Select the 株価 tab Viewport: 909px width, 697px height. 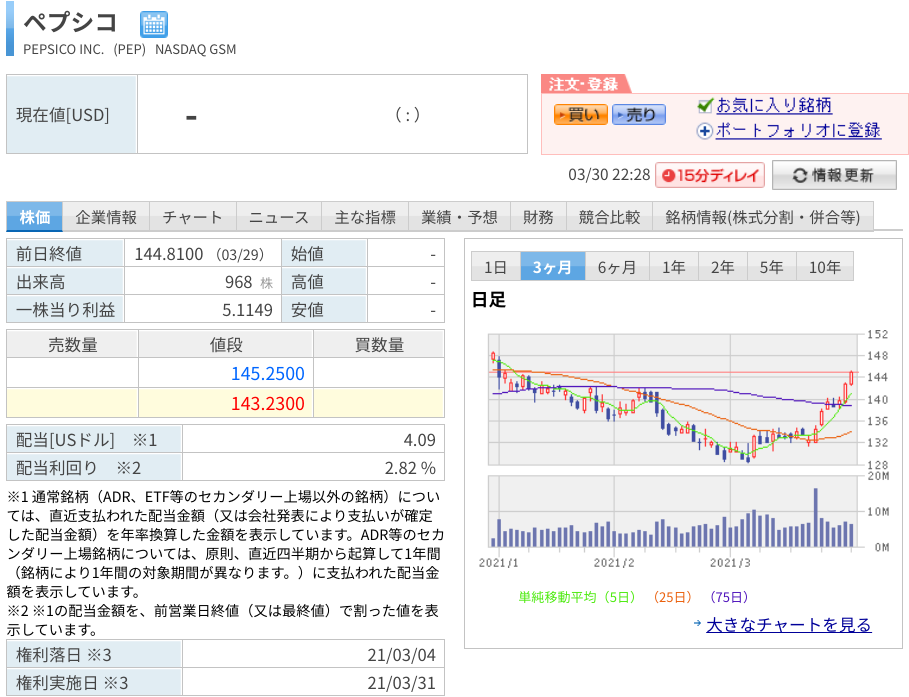pyautogui.click(x=35, y=217)
